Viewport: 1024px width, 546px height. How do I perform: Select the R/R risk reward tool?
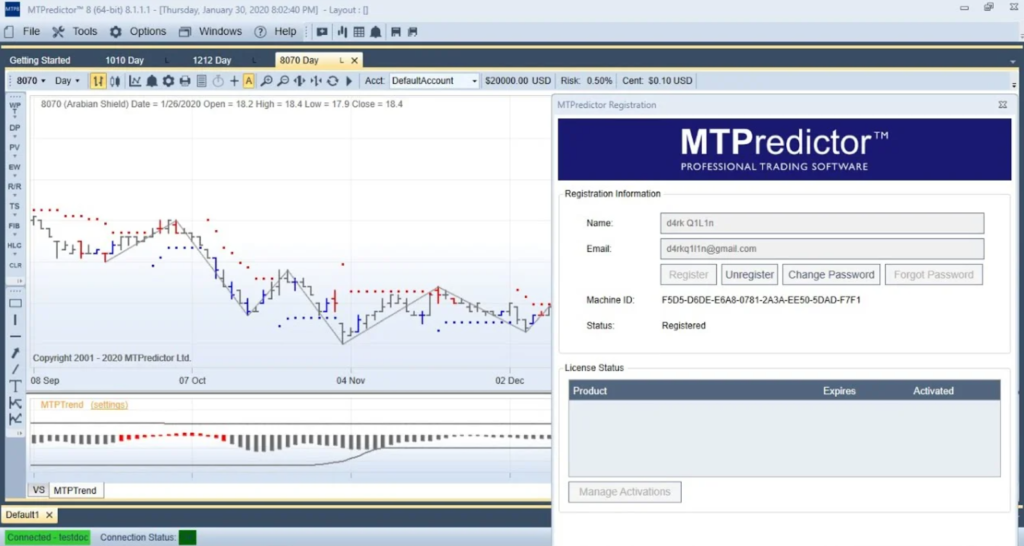(15, 188)
